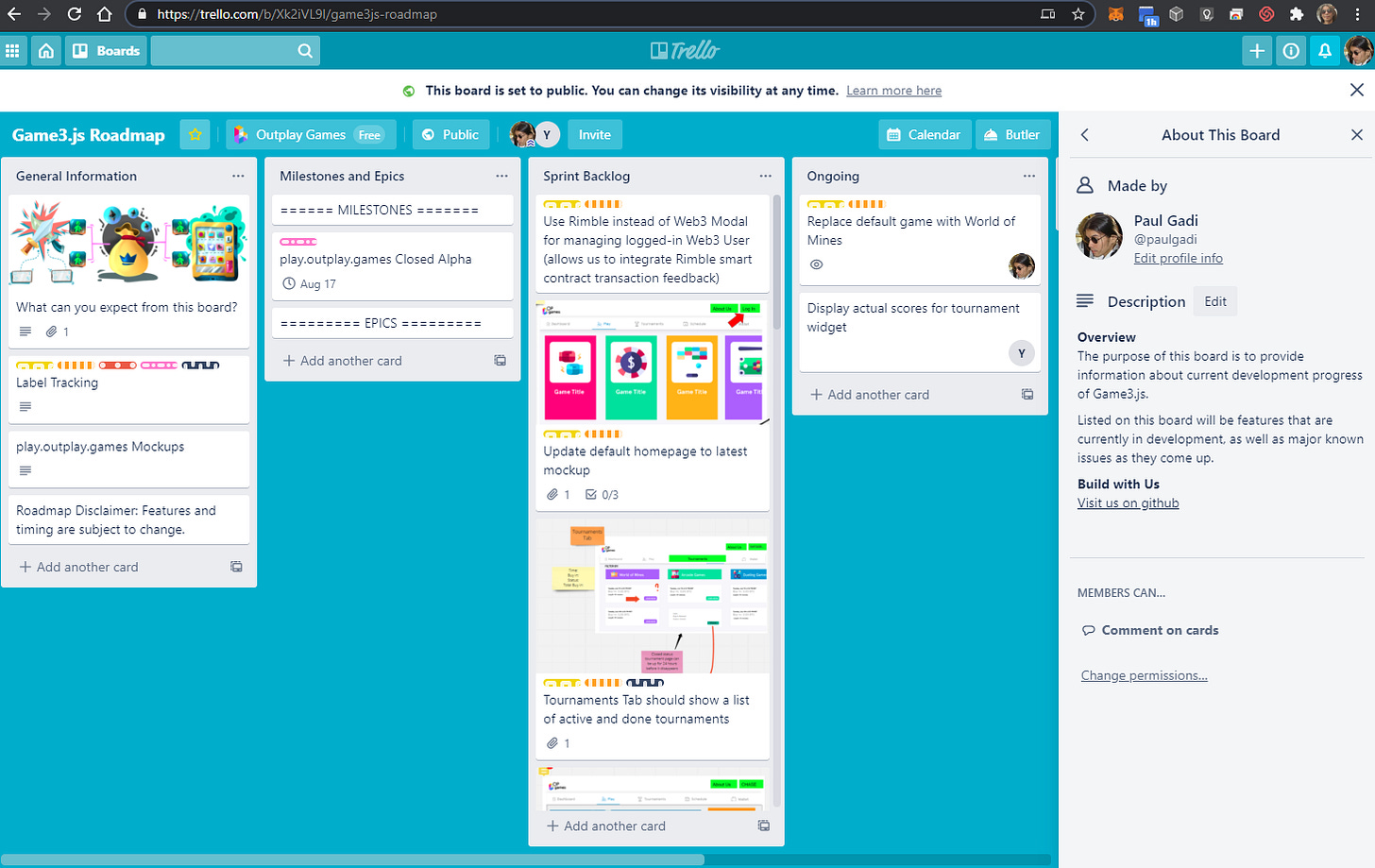Image resolution: width=1375 pixels, height=868 pixels.
Task: Add another card to General Information
Action: coord(78,568)
